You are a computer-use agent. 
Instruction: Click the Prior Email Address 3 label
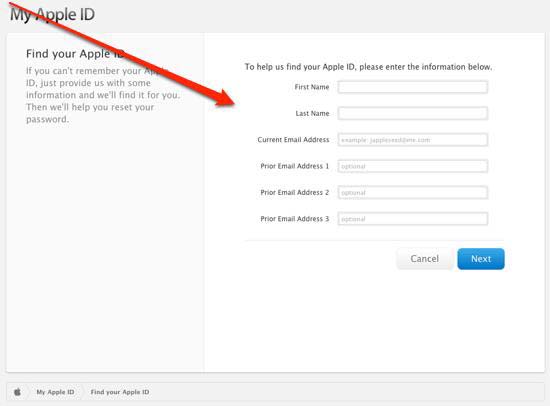pos(295,219)
